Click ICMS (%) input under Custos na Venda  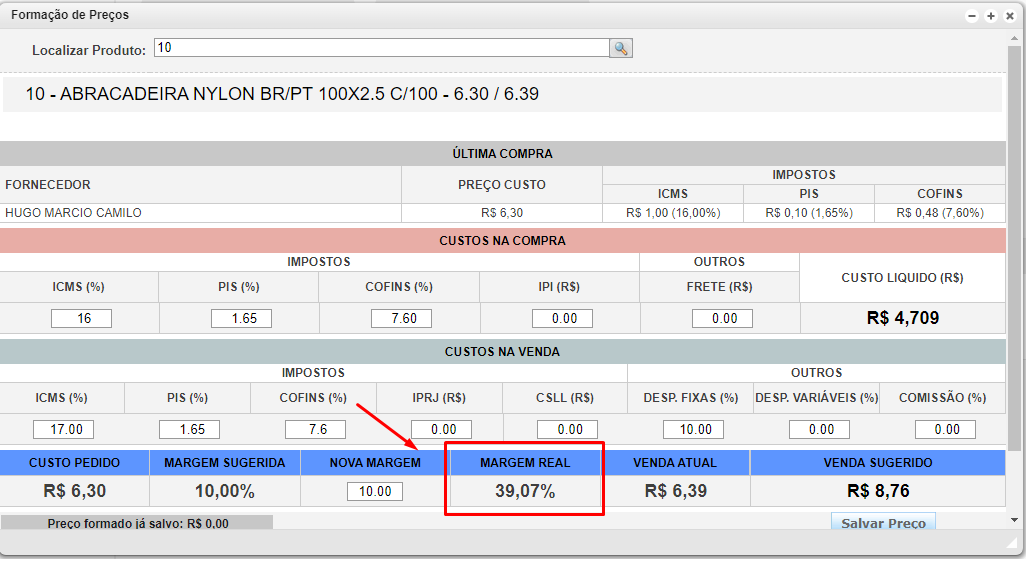(63, 429)
